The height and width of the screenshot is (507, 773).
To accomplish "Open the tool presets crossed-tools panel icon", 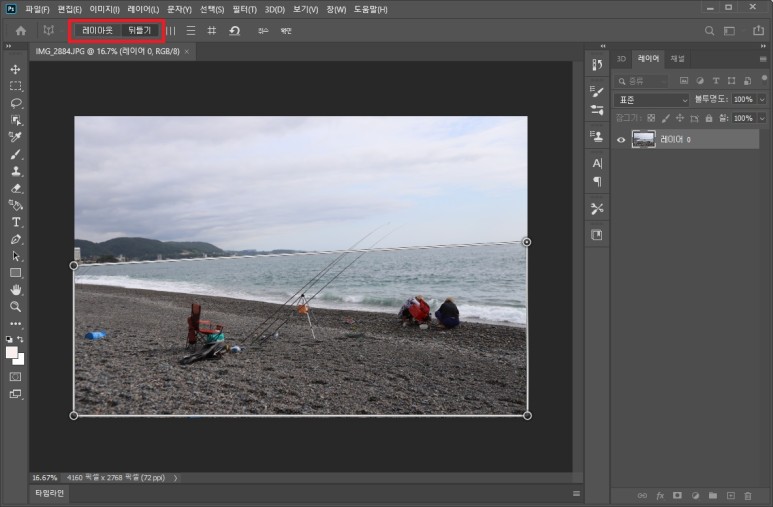I will pos(597,209).
